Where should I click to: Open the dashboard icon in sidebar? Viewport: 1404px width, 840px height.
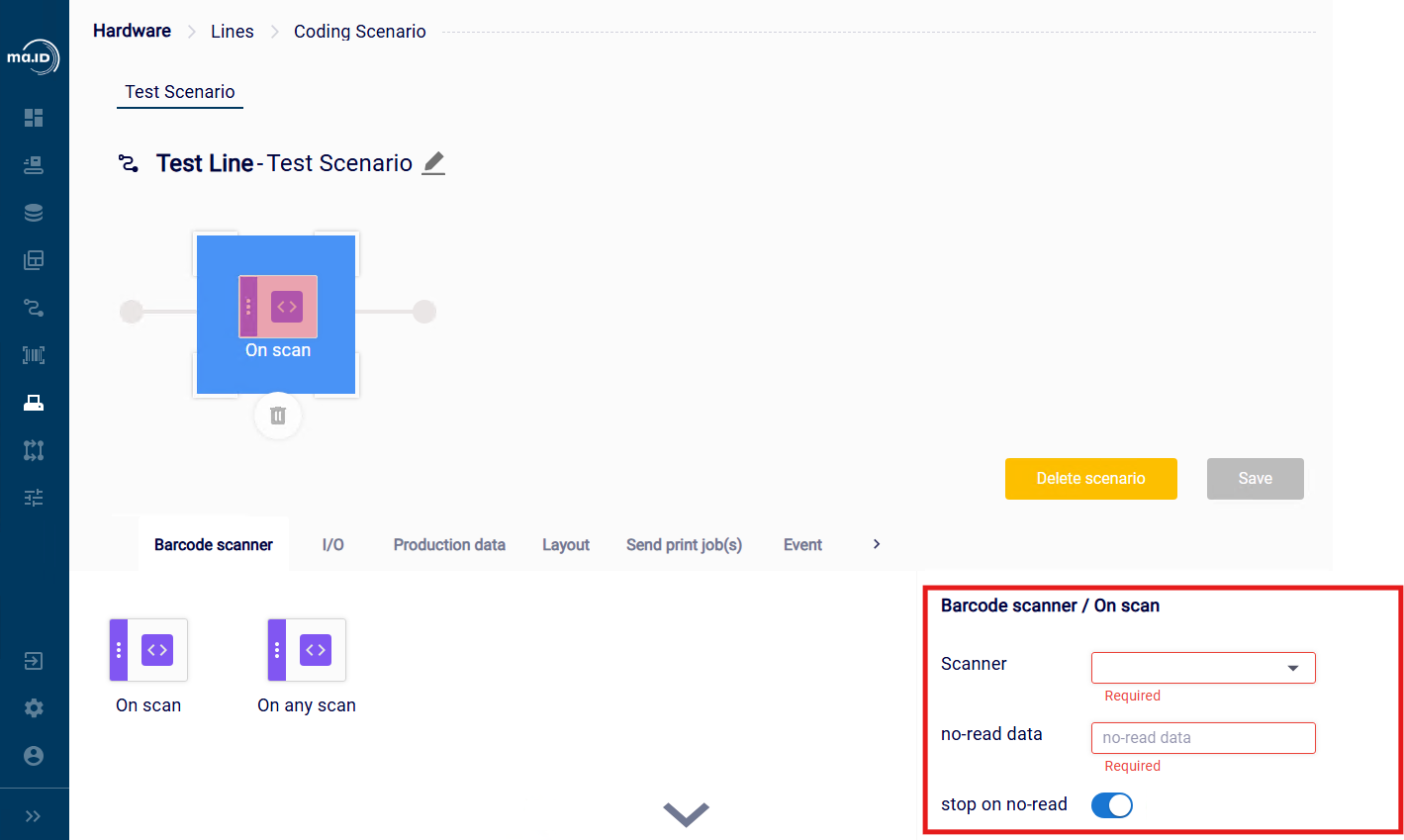(x=34, y=118)
